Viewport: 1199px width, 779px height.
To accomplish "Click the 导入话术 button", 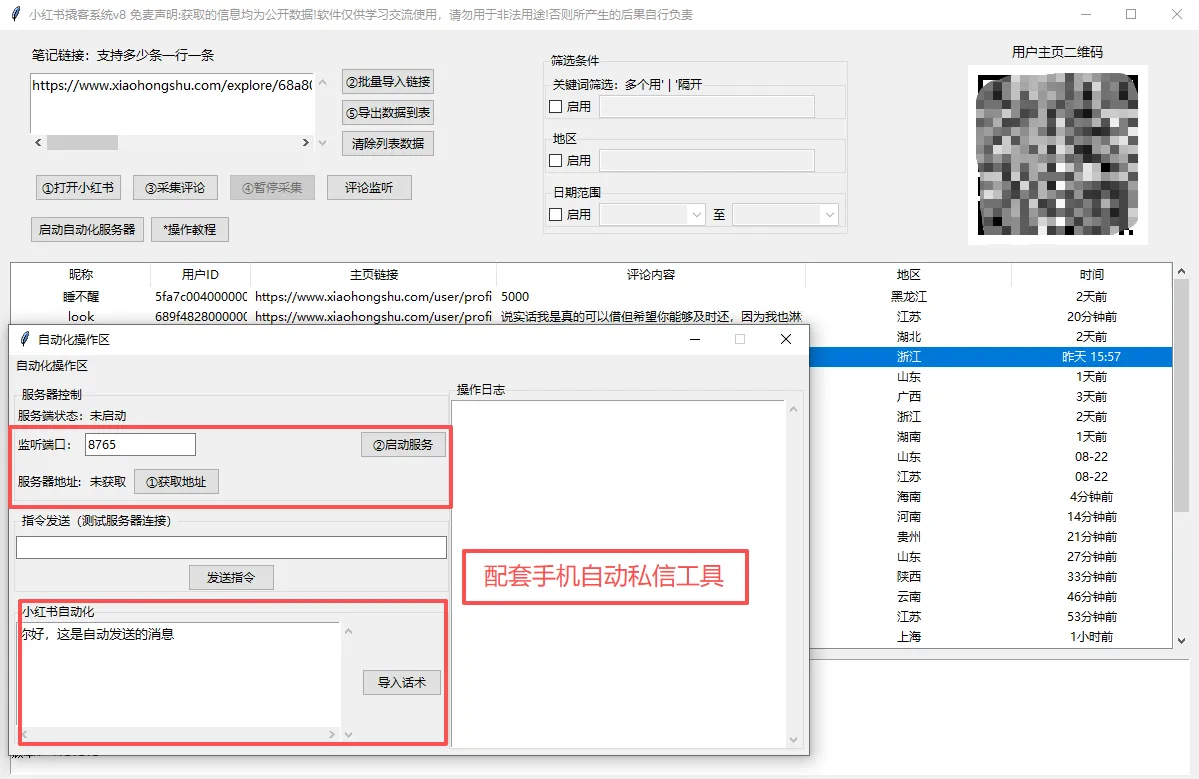I will 401,683.
